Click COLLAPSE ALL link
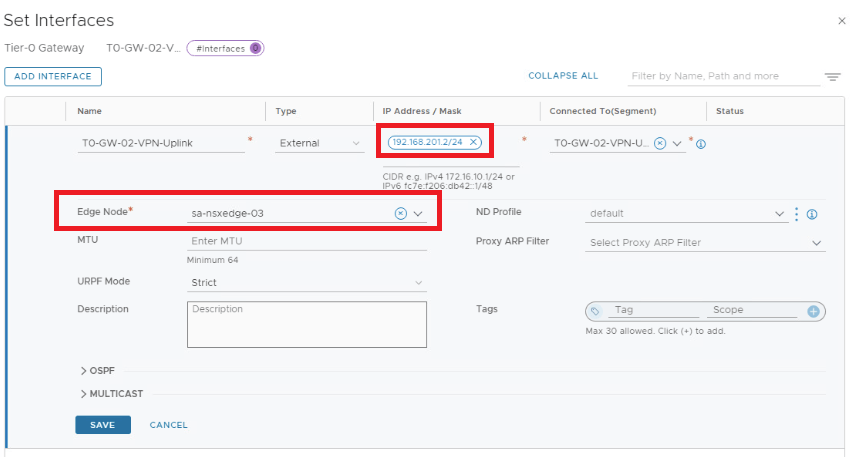Screen dimensions: 853x457 [x=563, y=76]
